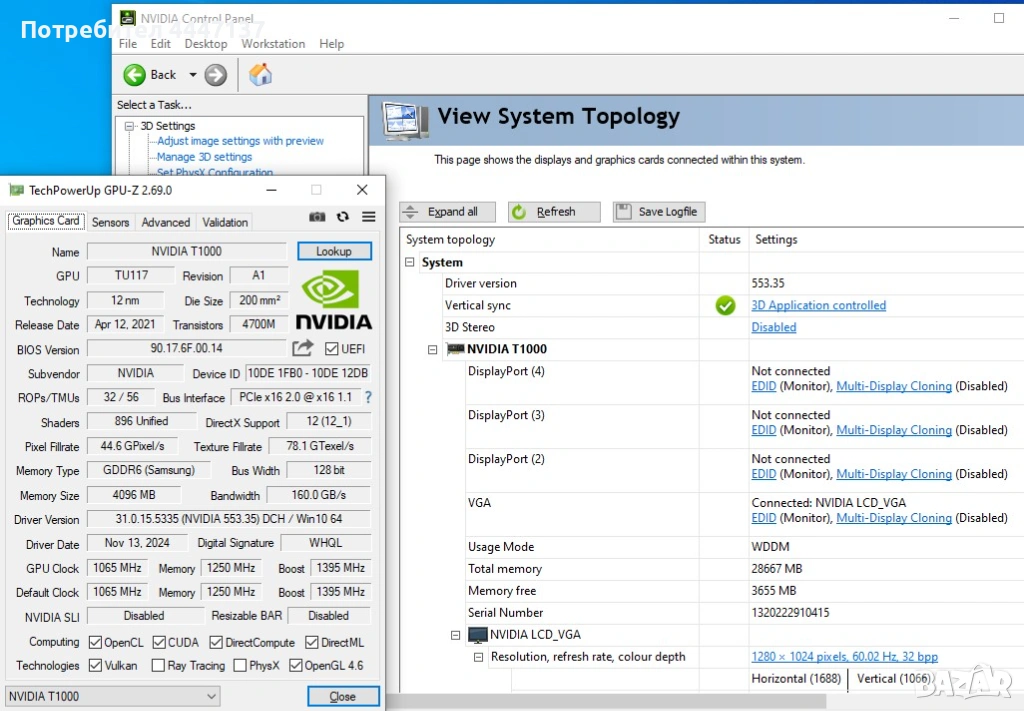The width and height of the screenshot is (1024, 711).
Task: Open the Workstation menu
Action: coord(273,44)
